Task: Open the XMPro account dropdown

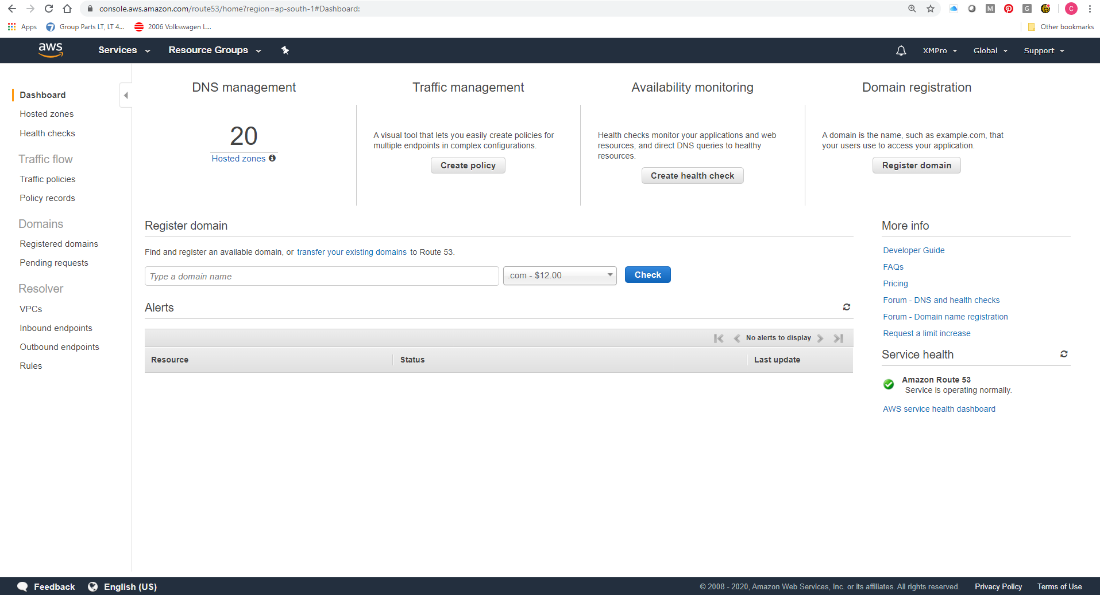Action: coord(939,51)
